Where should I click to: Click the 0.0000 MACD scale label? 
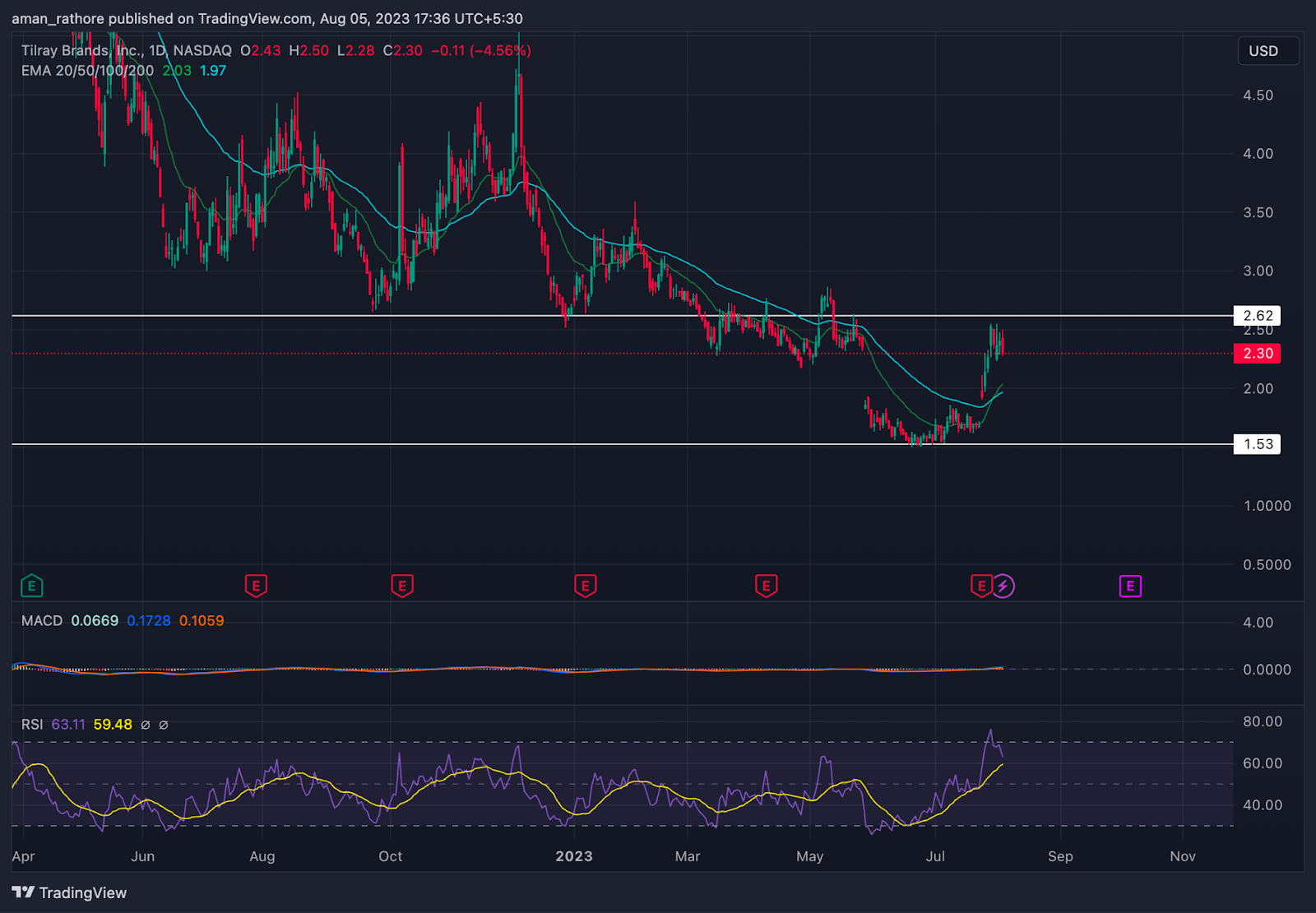(1267, 670)
